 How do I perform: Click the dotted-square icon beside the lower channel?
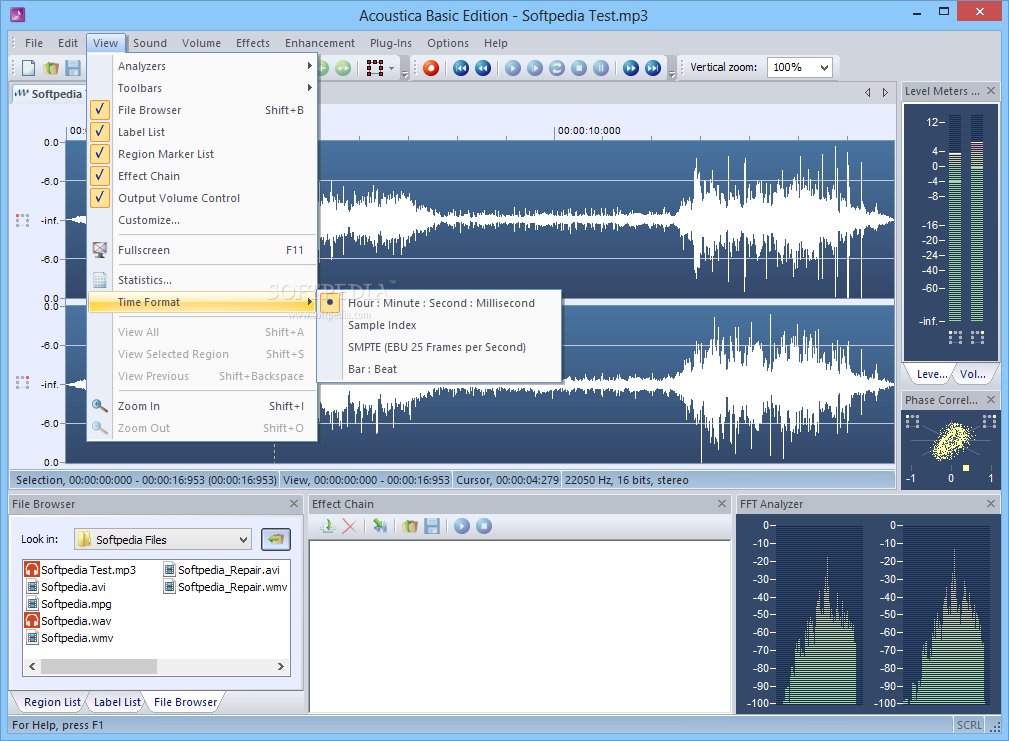tap(23, 383)
